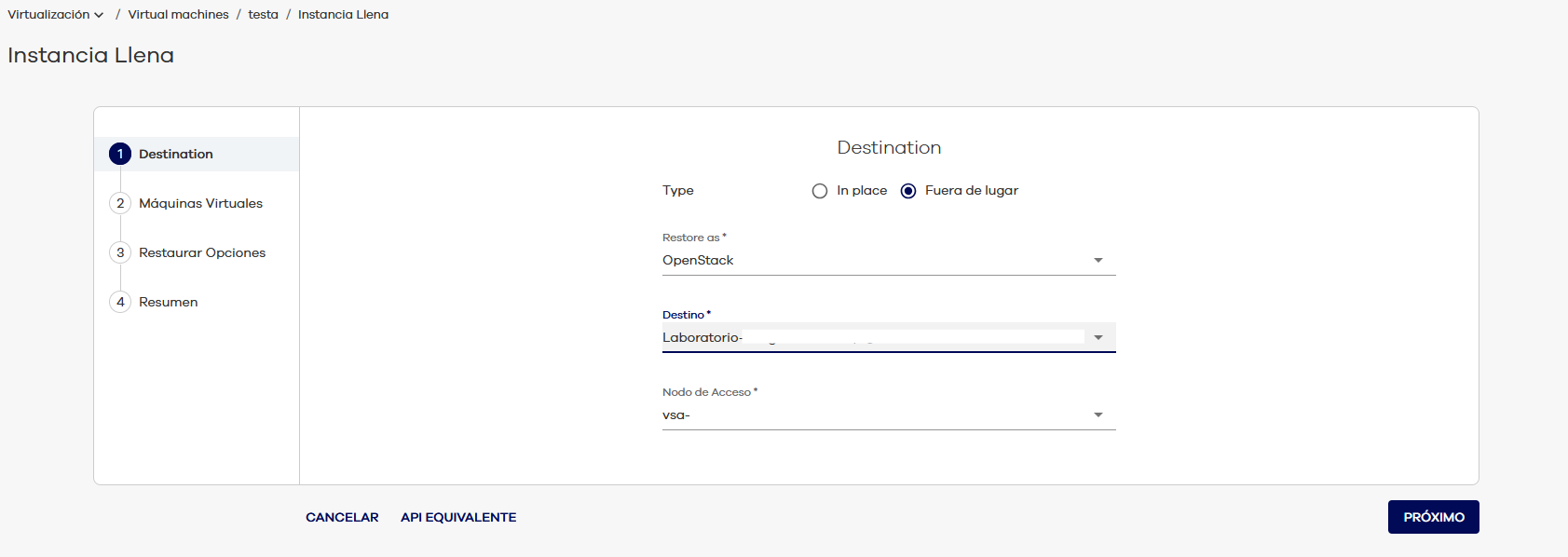Select the Fuera de lugar radio option
The height and width of the screenshot is (557, 1568).
pos(908,191)
